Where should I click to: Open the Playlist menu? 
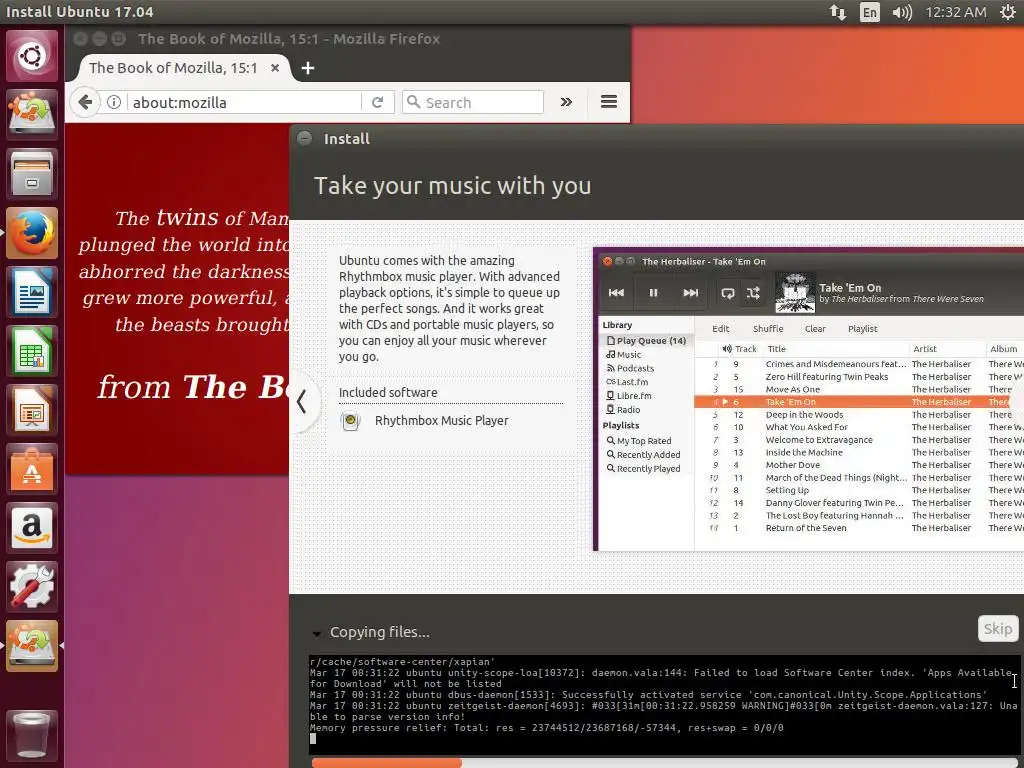(862, 328)
